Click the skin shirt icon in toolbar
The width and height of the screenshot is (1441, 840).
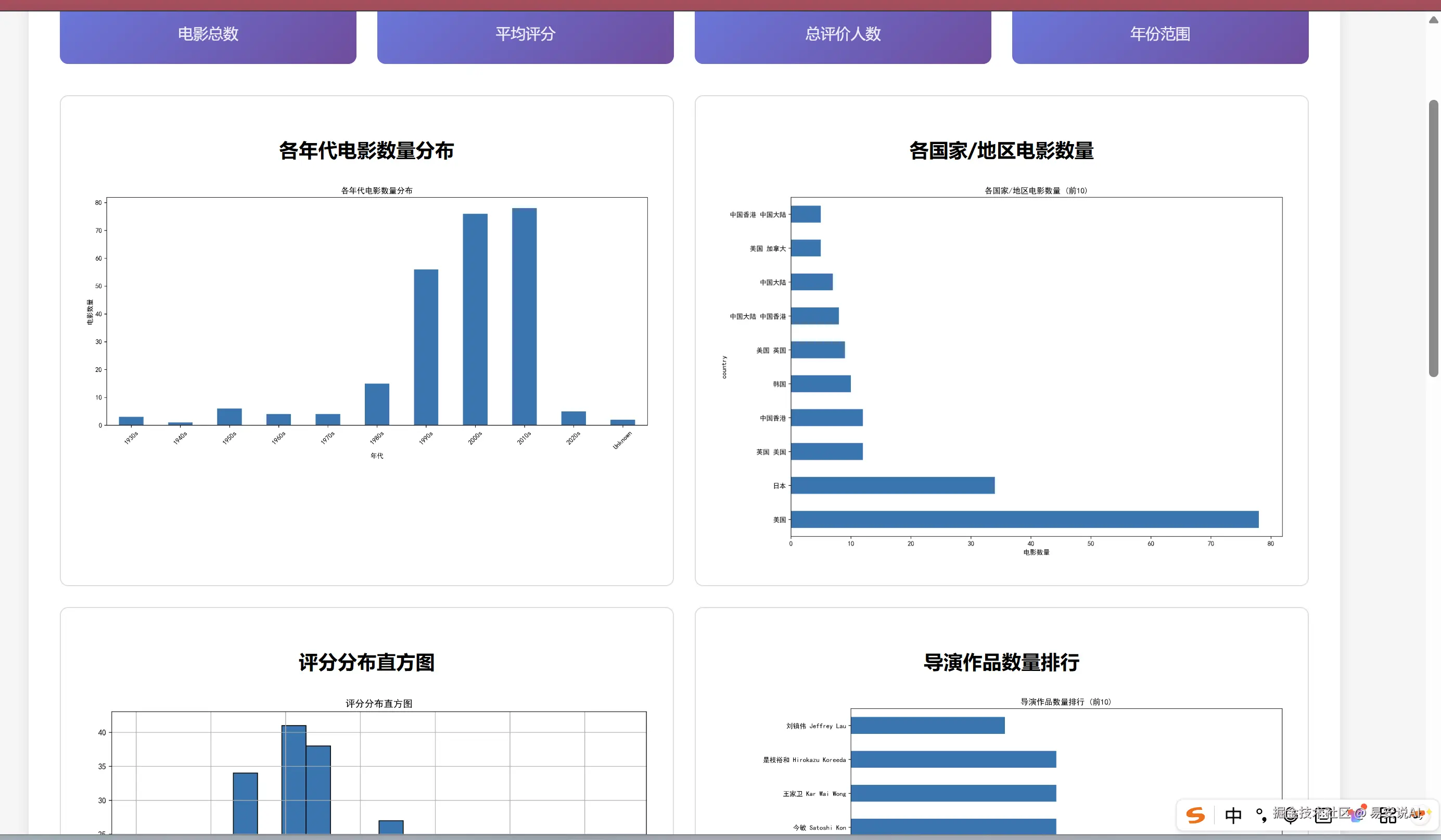(1356, 816)
